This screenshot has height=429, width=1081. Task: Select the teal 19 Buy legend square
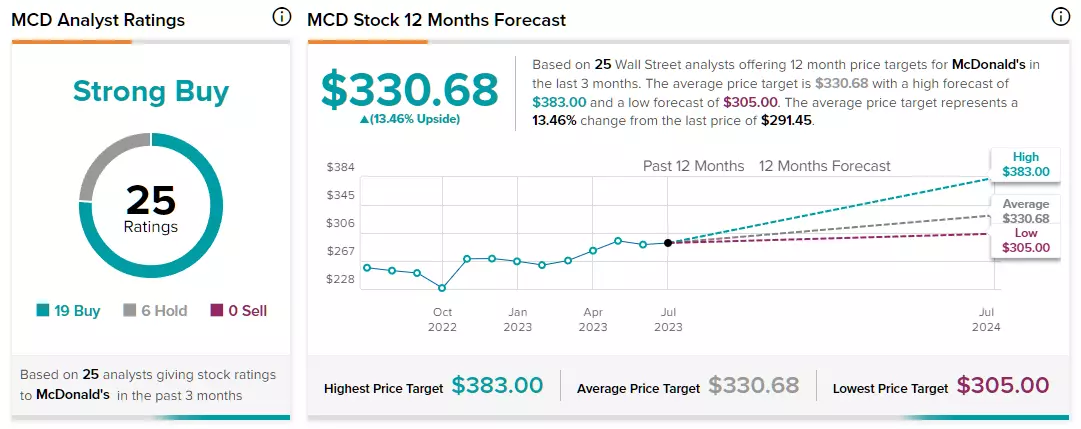tap(43, 311)
